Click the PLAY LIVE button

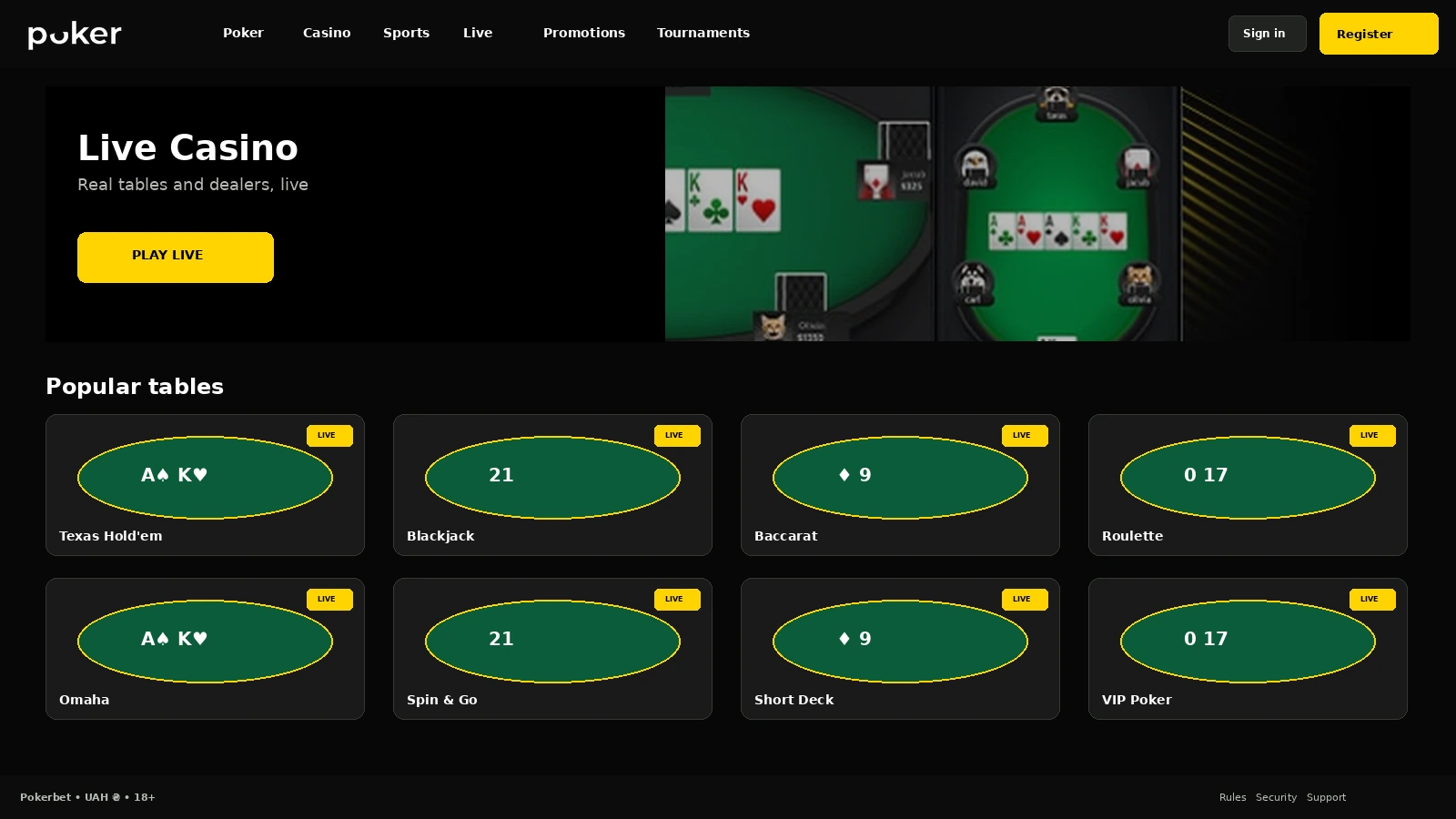tap(176, 258)
